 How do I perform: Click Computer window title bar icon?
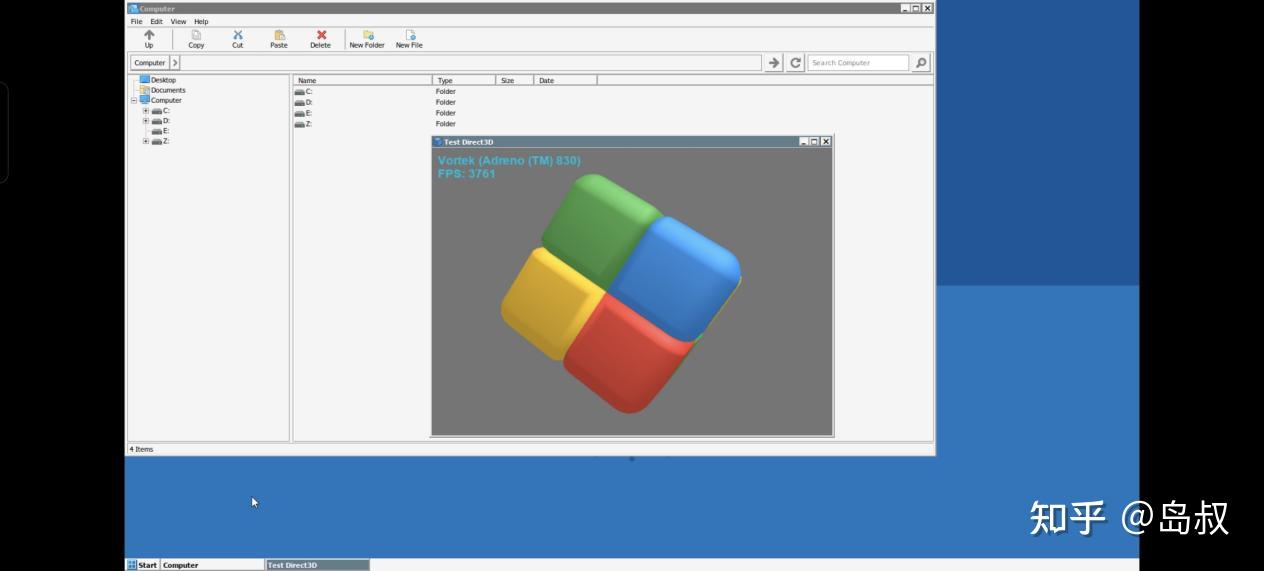tap(133, 9)
